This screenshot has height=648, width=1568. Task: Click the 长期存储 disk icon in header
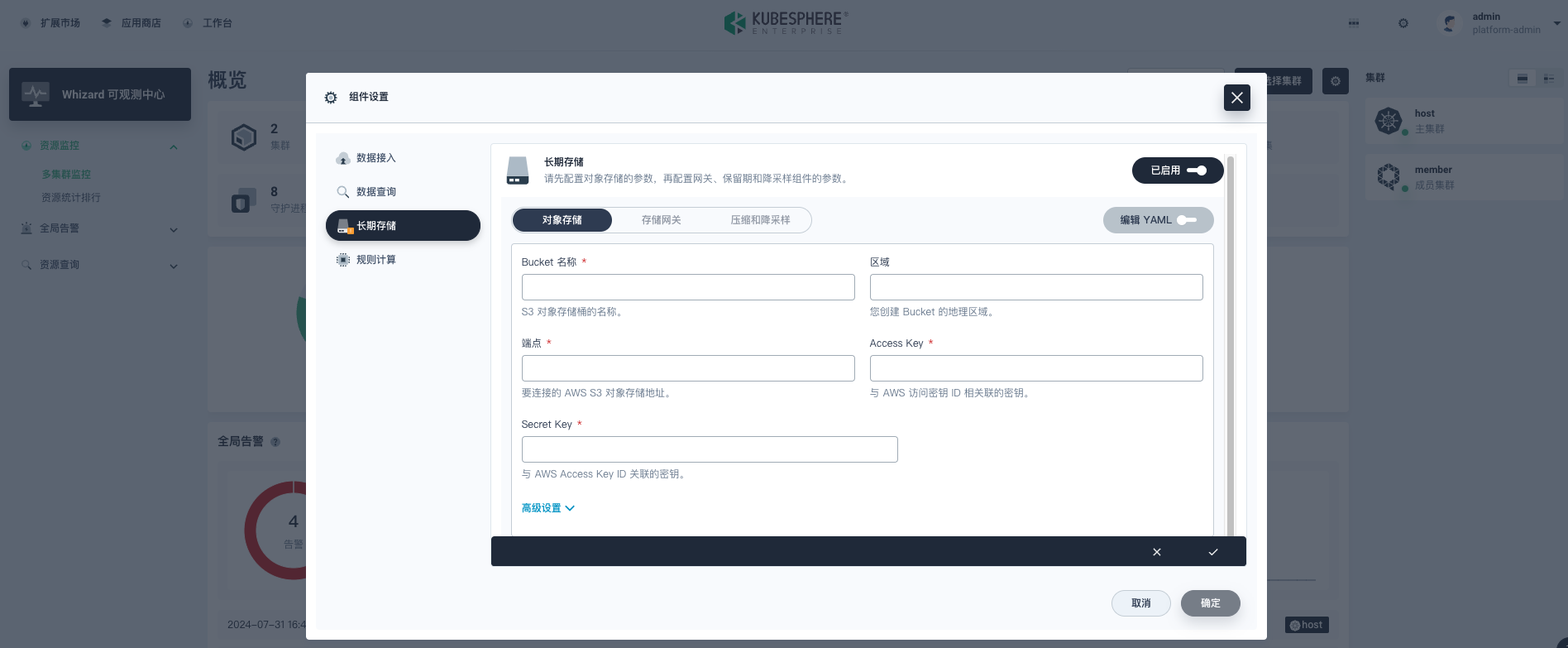(x=518, y=170)
